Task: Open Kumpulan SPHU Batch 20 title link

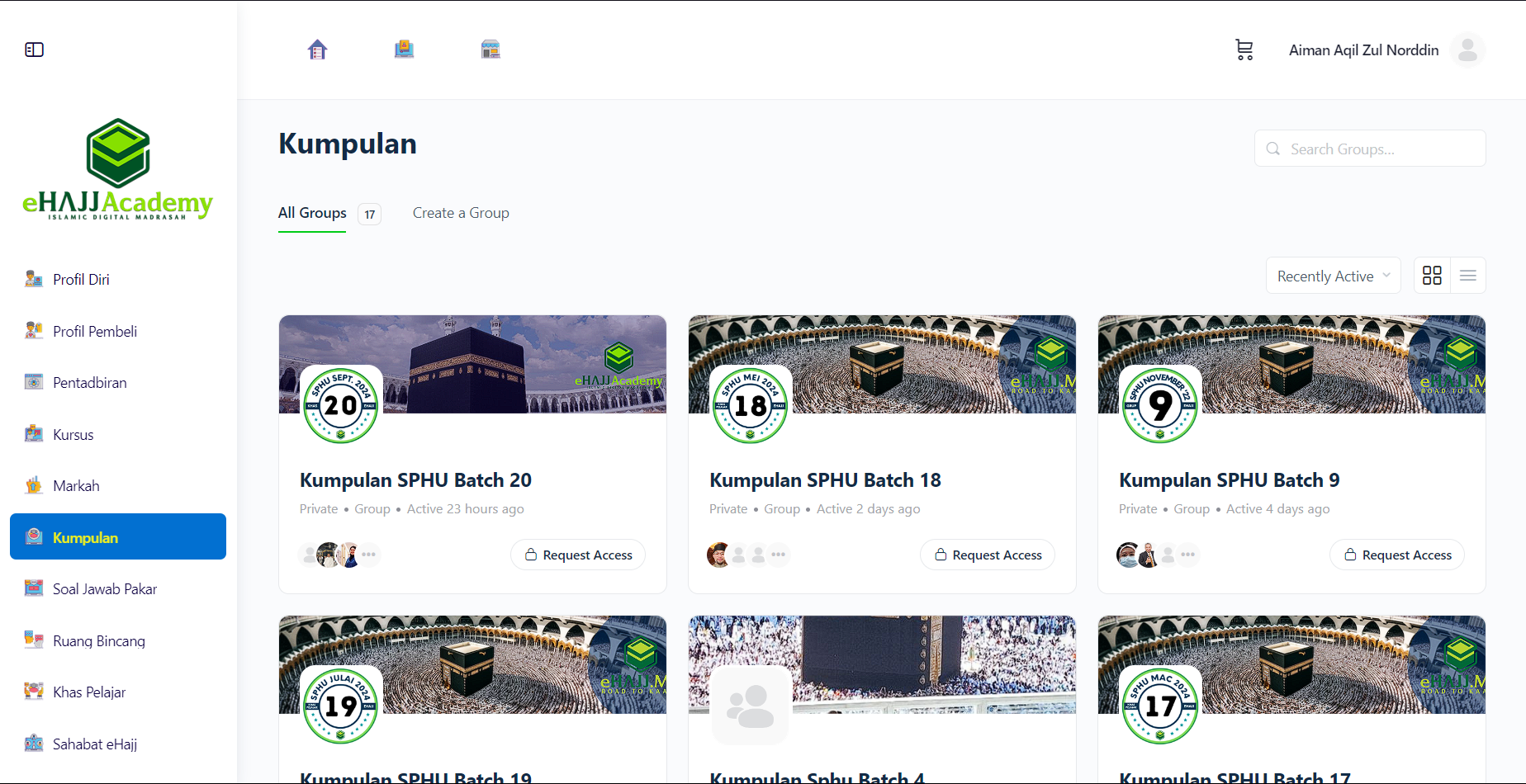Action: (415, 480)
